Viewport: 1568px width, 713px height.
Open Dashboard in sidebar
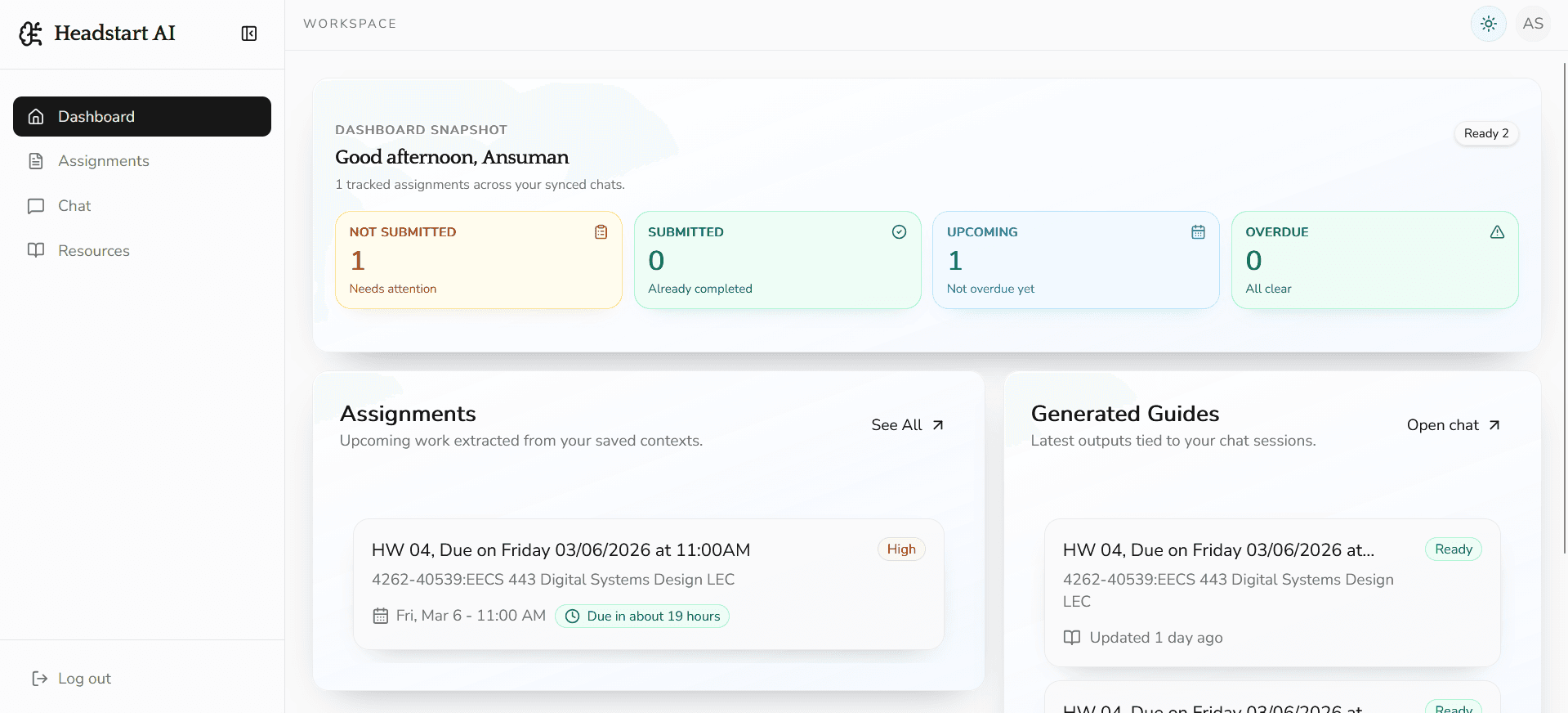tap(142, 117)
